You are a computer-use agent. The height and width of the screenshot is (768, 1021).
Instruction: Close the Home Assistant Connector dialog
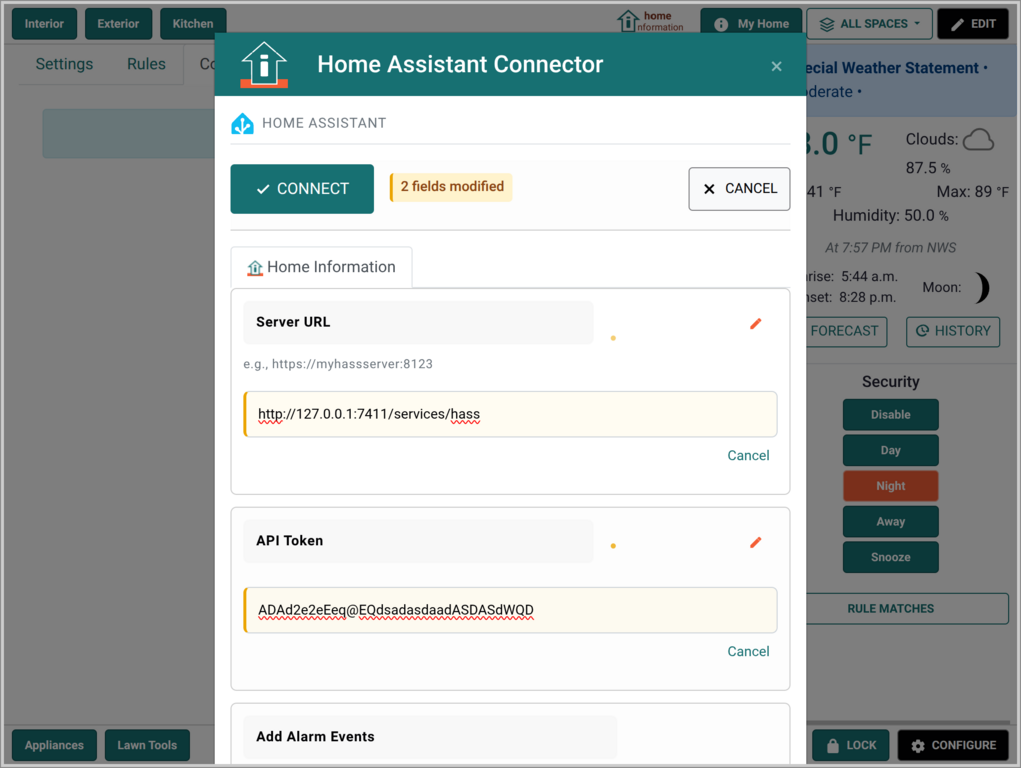(776, 66)
